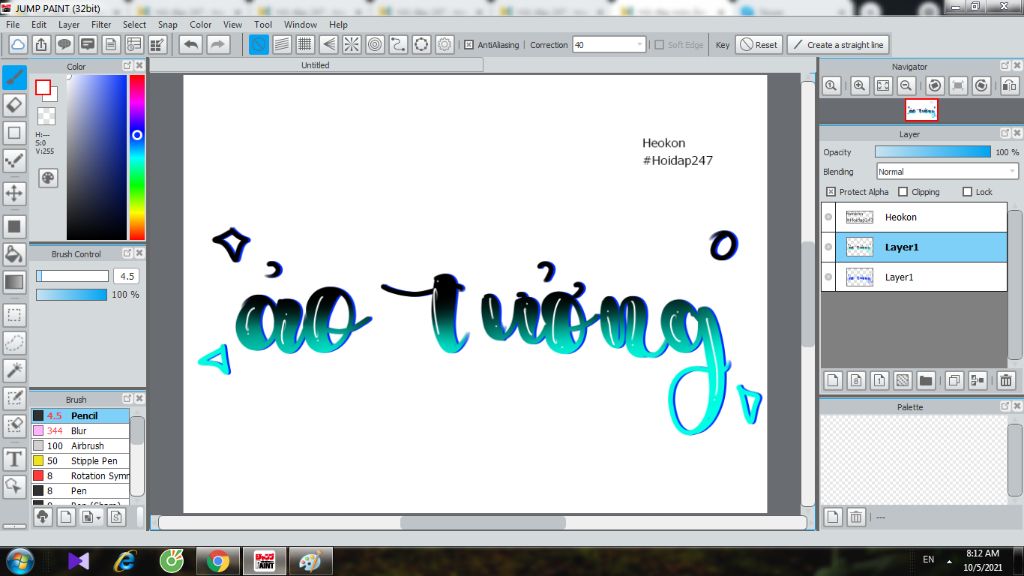
Task: Click the foreground color swatch
Action: tap(43, 88)
